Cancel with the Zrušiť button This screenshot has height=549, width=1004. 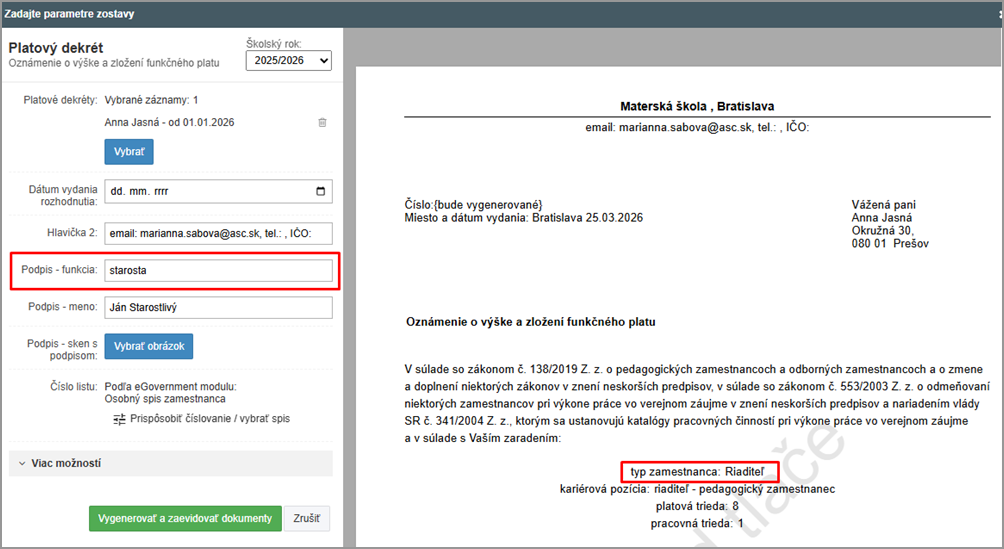coord(309,519)
